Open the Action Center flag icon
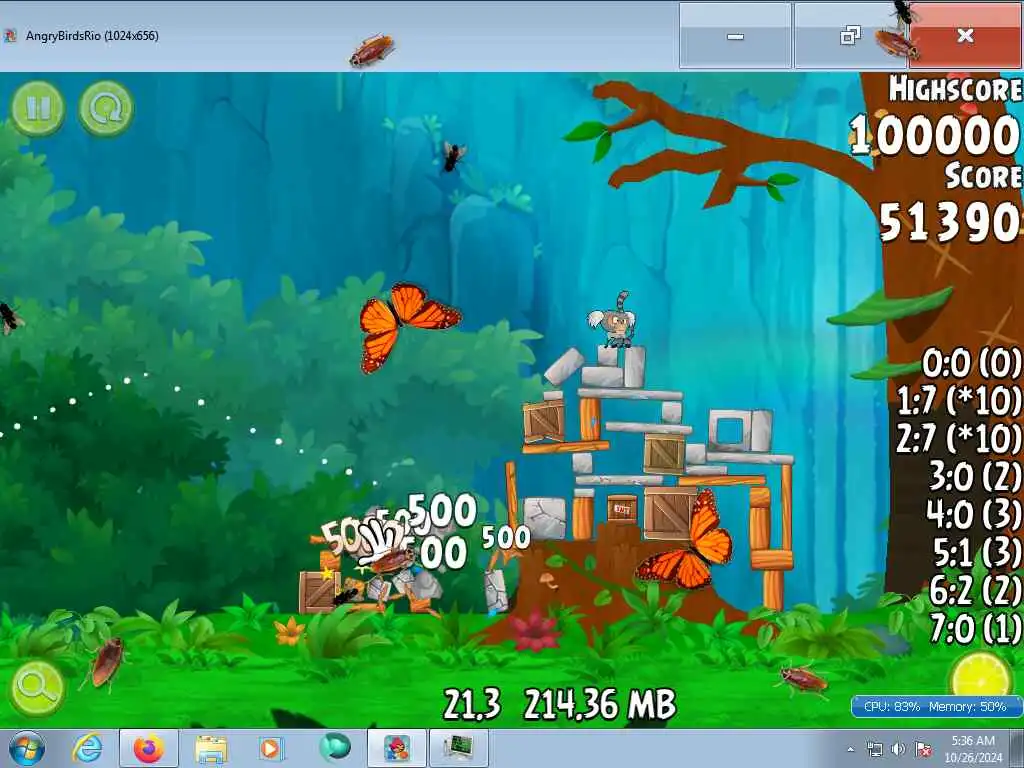Screen dimensions: 1024x768 pyautogui.click(x=923, y=749)
